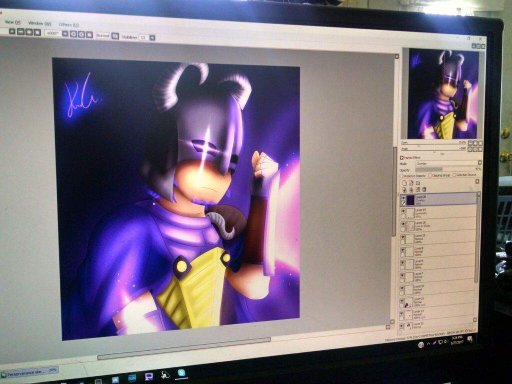Enable the Clipping Group checkbox
The height and width of the screenshot is (384, 512).
[x=430, y=175]
